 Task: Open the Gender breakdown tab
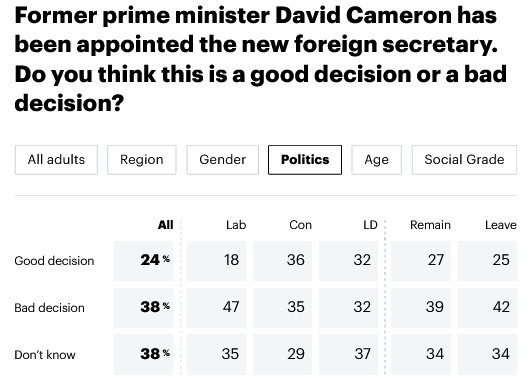tap(222, 160)
